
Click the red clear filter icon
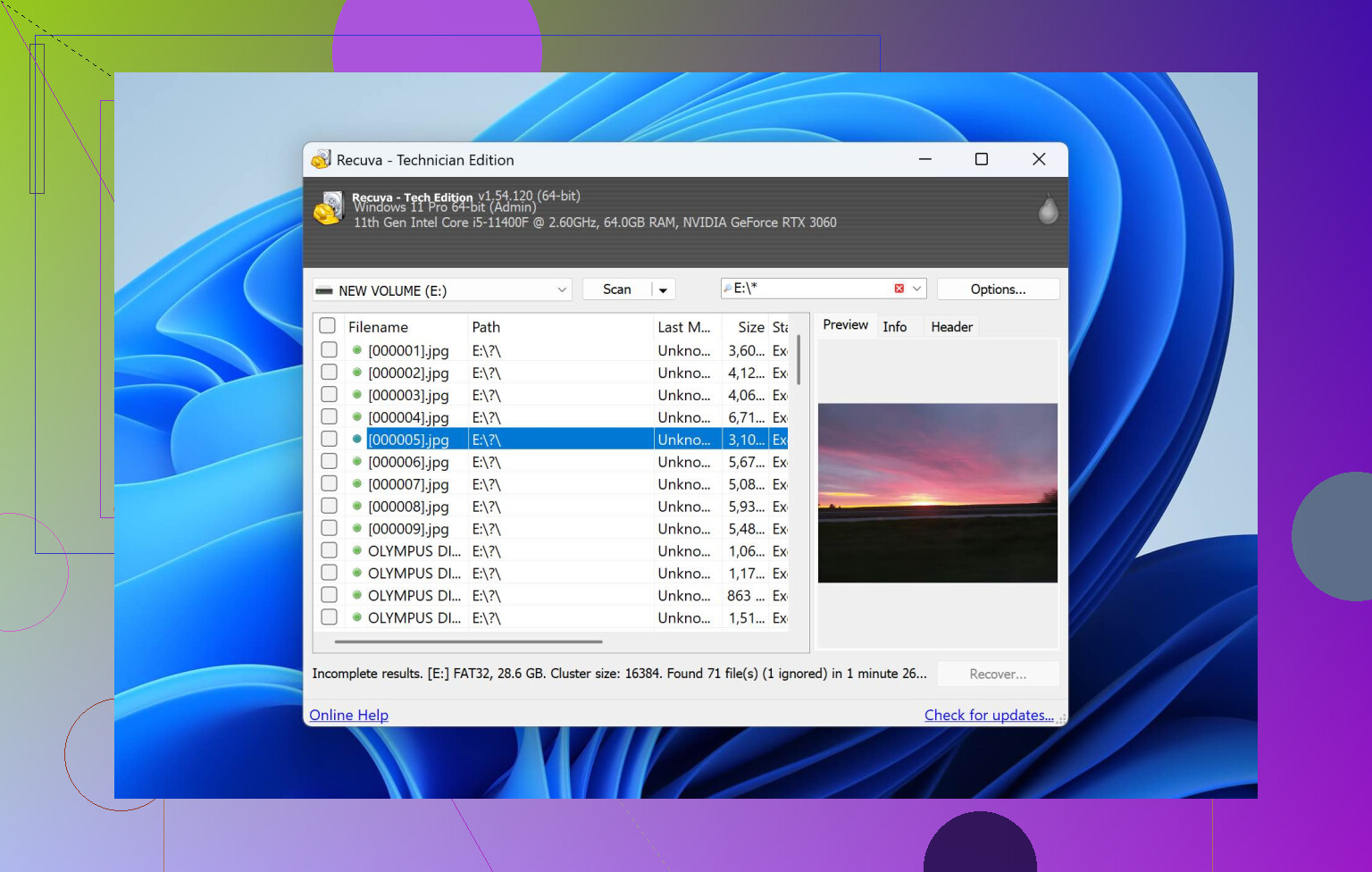point(899,289)
